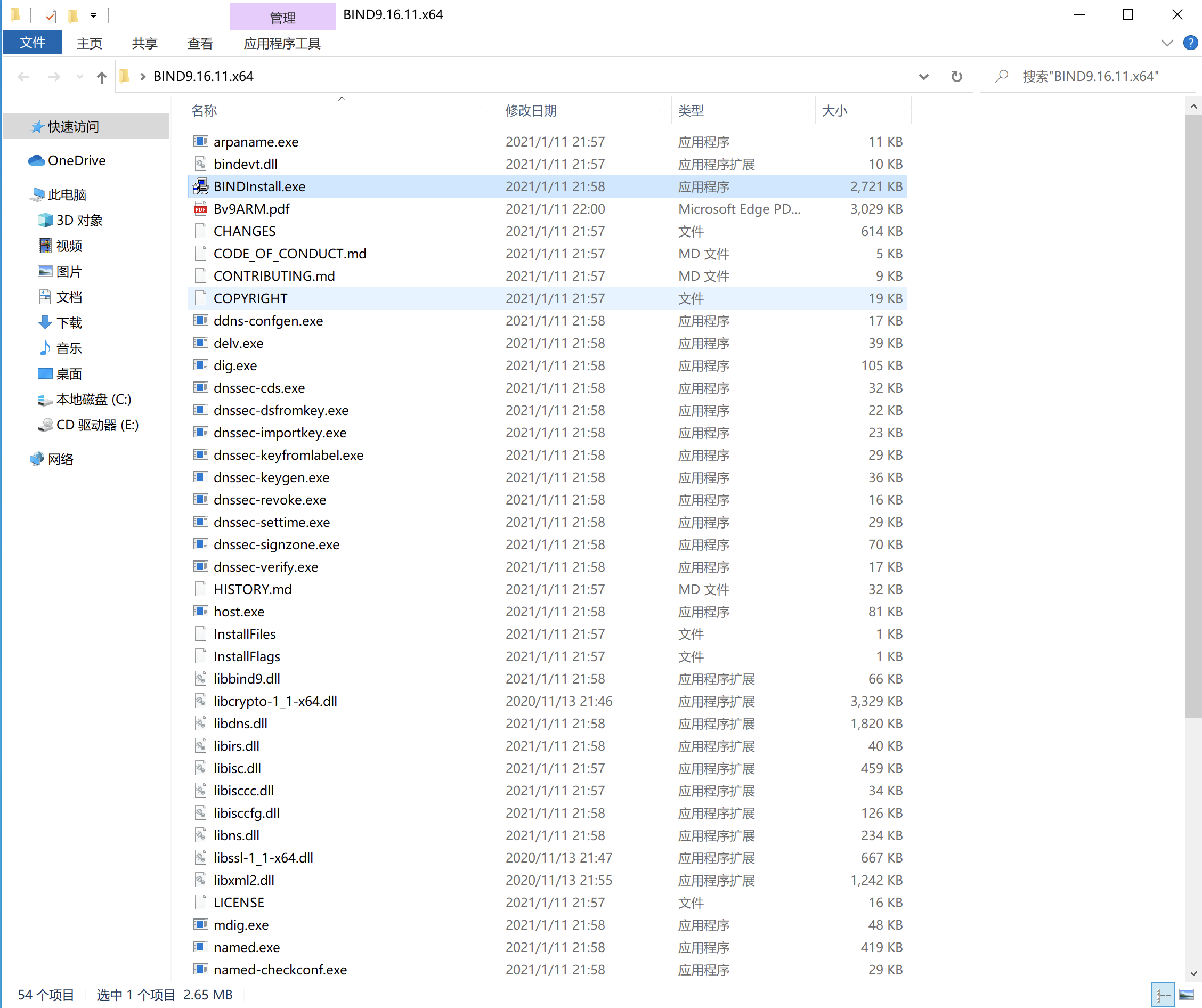
Task: Click the properties quick access toolbar icon
Action: tap(51, 15)
